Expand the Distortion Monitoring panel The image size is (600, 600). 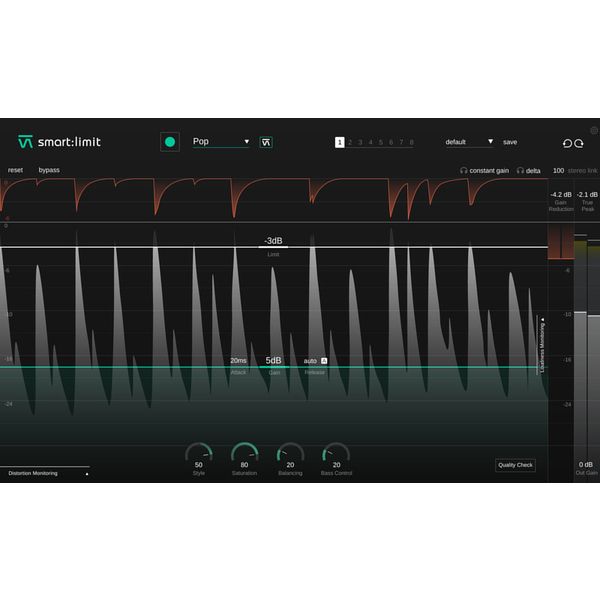44,473
